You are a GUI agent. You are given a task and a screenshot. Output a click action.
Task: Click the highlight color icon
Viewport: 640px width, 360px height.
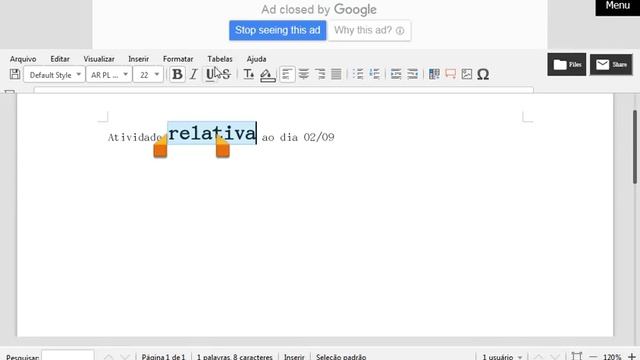click(x=267, y=75)
